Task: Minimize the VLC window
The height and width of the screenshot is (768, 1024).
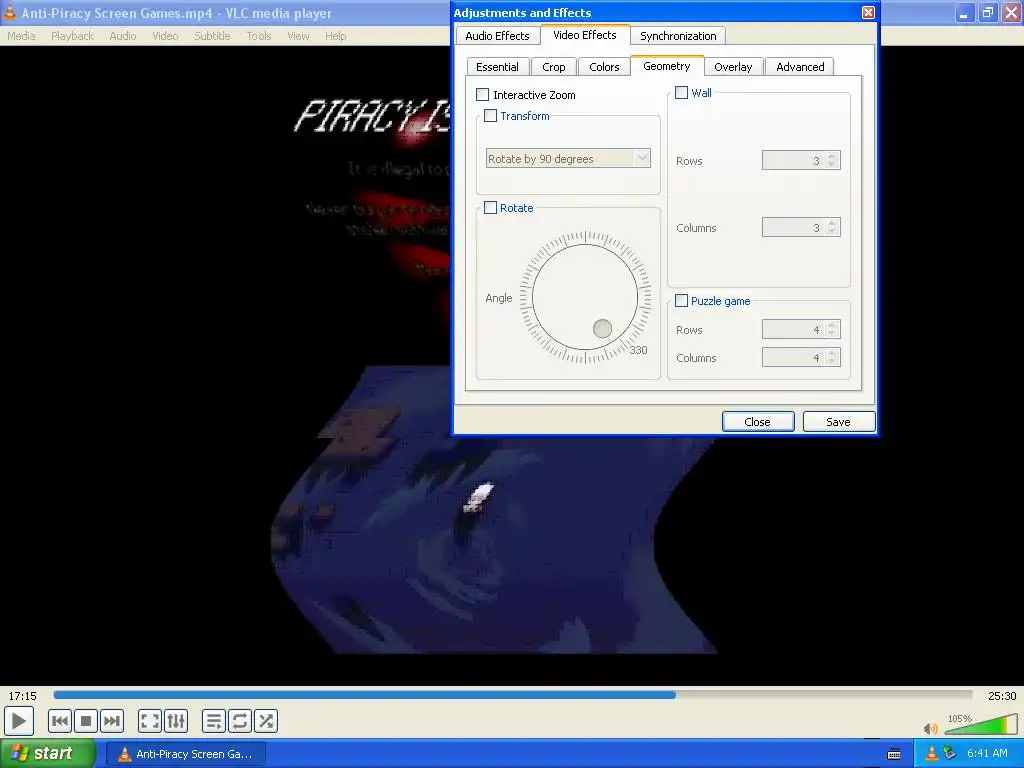Action: (x=964, y=12)
